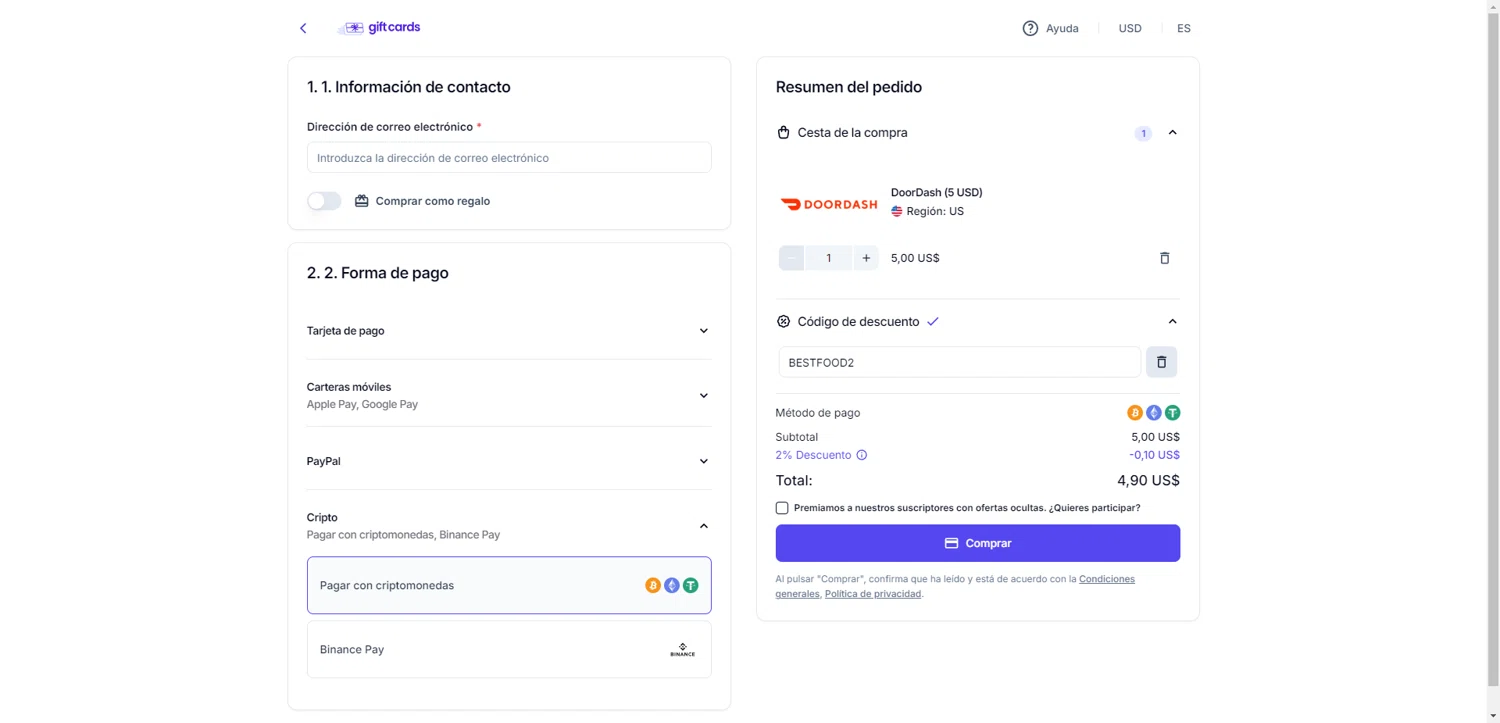
Task: Change currency from USD
Action: point(1130,28)
